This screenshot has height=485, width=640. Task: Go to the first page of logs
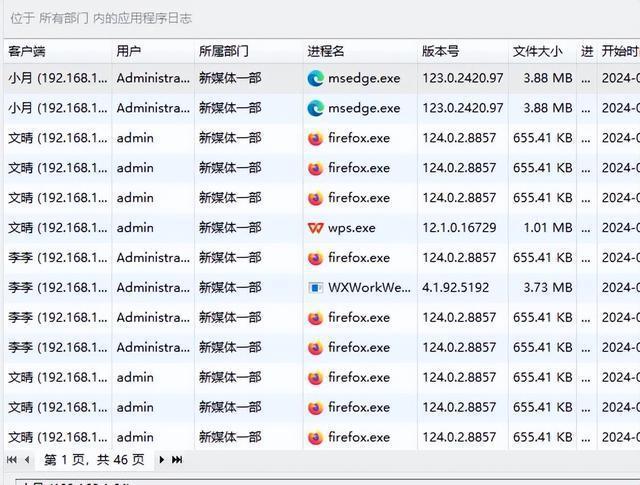pyautogui.click(x=12, y=460)
